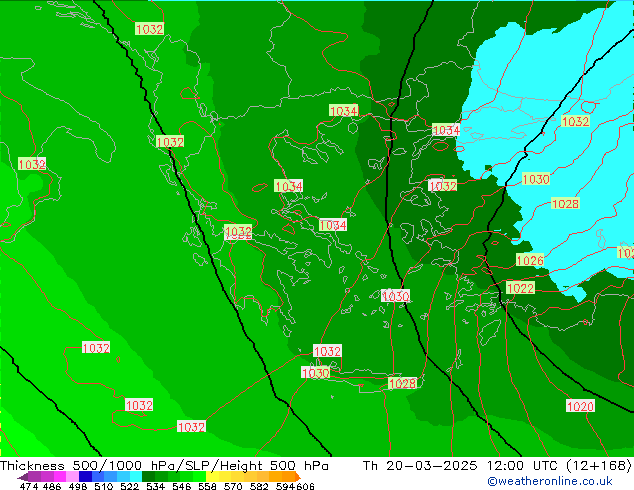Click the 486 legend value
This screenshot has width=634, height=490.
(x=52, y=486)
